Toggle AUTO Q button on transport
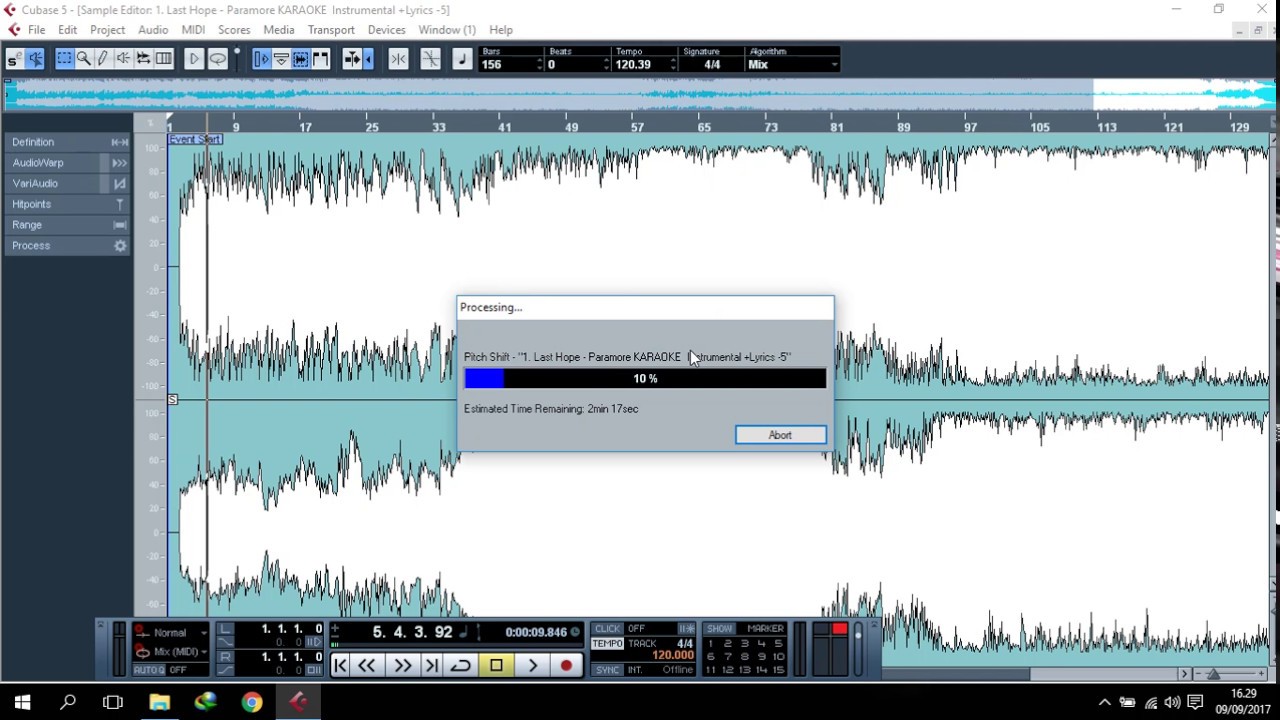 149,670
